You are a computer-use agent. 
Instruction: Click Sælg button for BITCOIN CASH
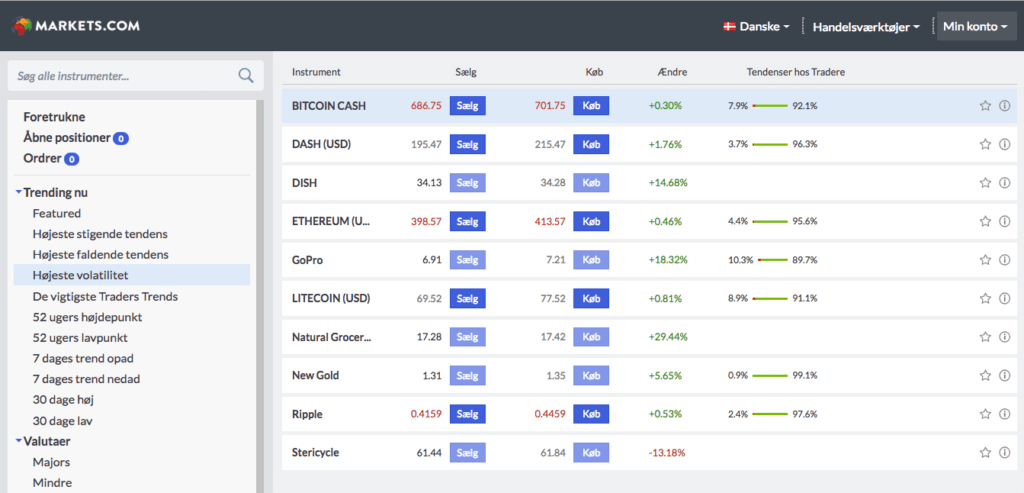(468, 106)
